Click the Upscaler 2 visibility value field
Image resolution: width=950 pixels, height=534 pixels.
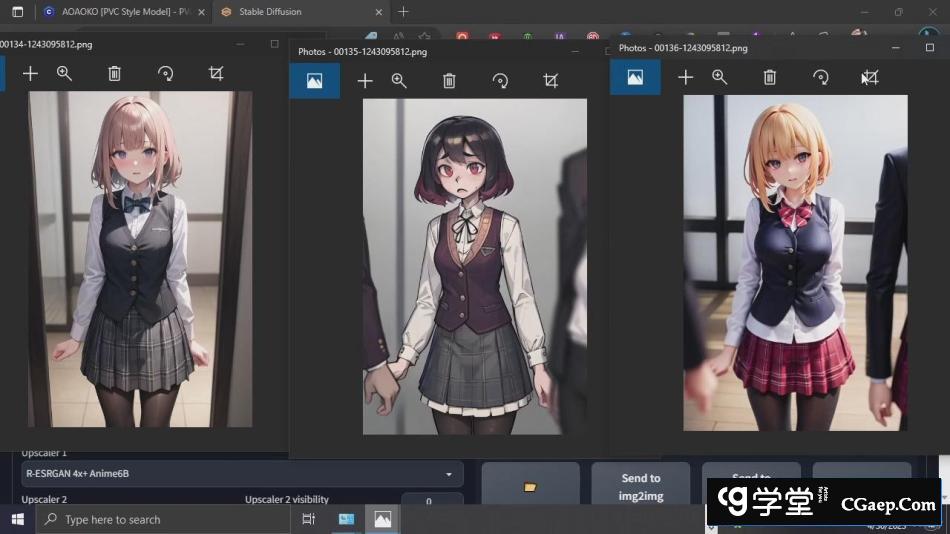pos(431,501)
